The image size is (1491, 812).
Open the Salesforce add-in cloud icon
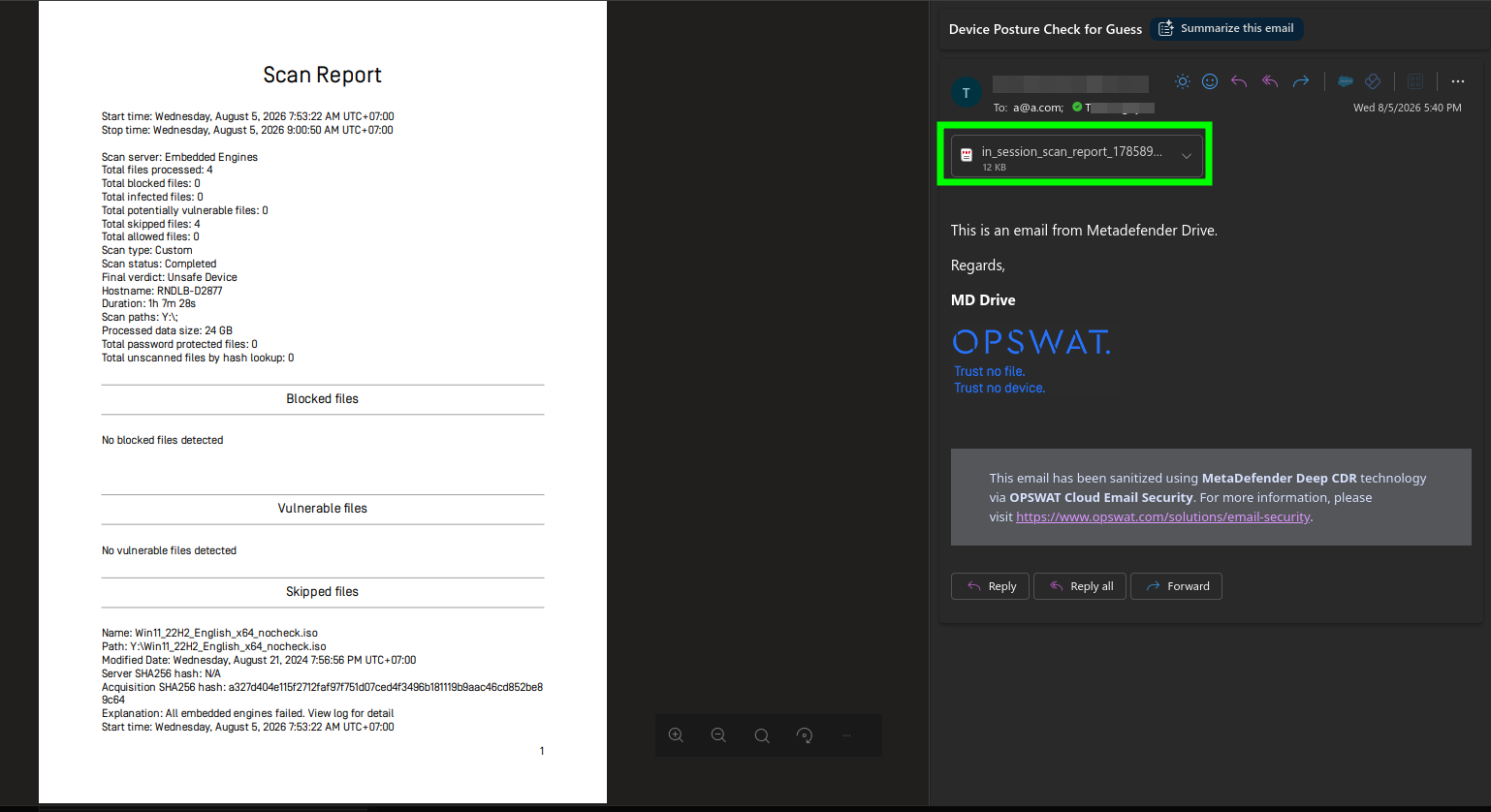[x=1345, y=81]
